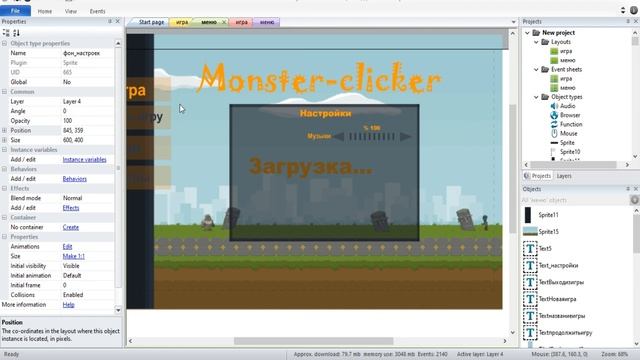Screen dimensions: 640x360
Task: Collapse the Layouts folder in project tree
Action: pos(536,42)
